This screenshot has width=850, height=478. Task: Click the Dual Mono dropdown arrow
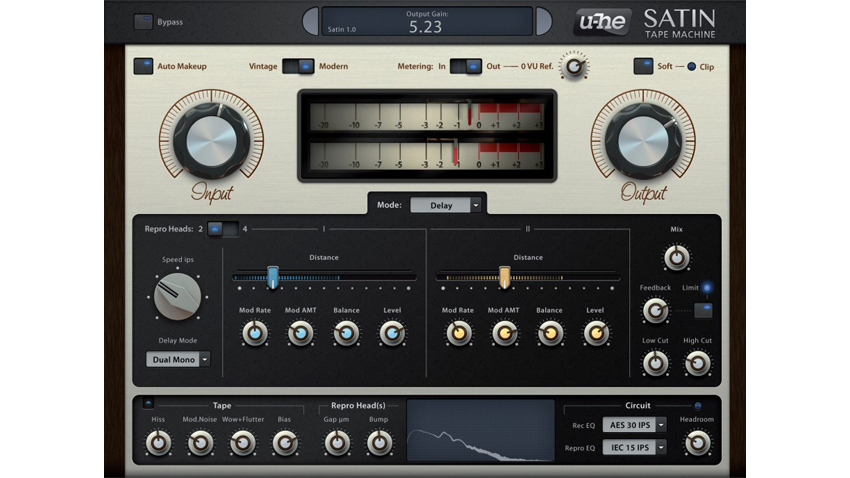205,359
